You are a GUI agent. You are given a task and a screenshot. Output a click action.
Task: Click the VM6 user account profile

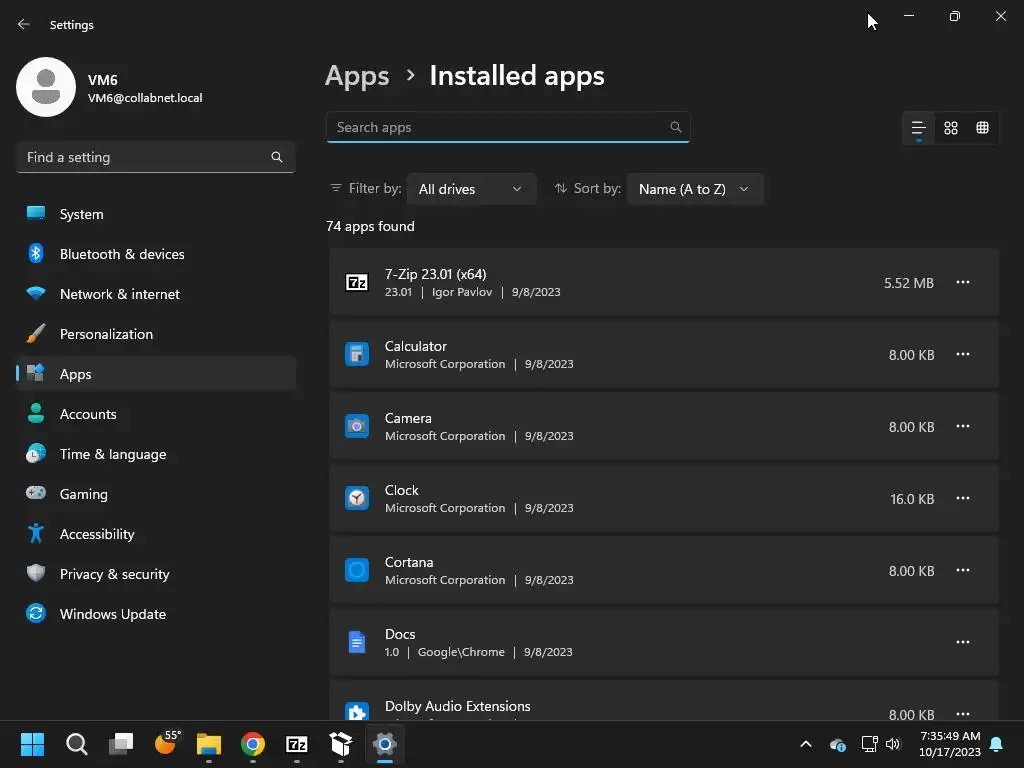[110, 88]
